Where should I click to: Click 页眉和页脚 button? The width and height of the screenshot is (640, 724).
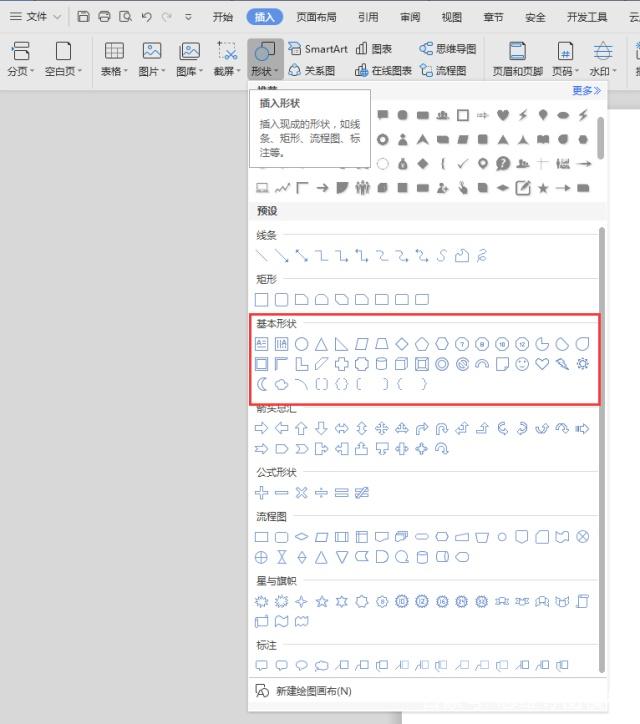pyautogui.click(x=517, y=59)
